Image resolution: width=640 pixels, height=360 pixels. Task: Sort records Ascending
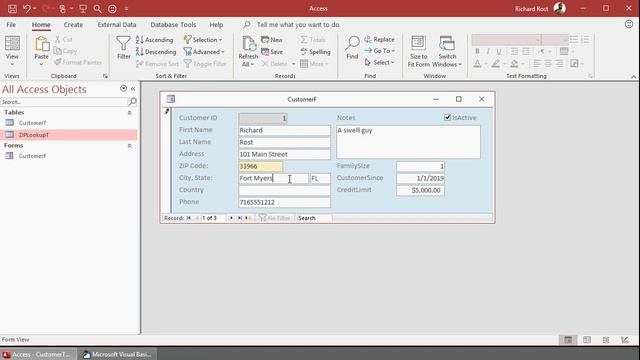[155, 40]
